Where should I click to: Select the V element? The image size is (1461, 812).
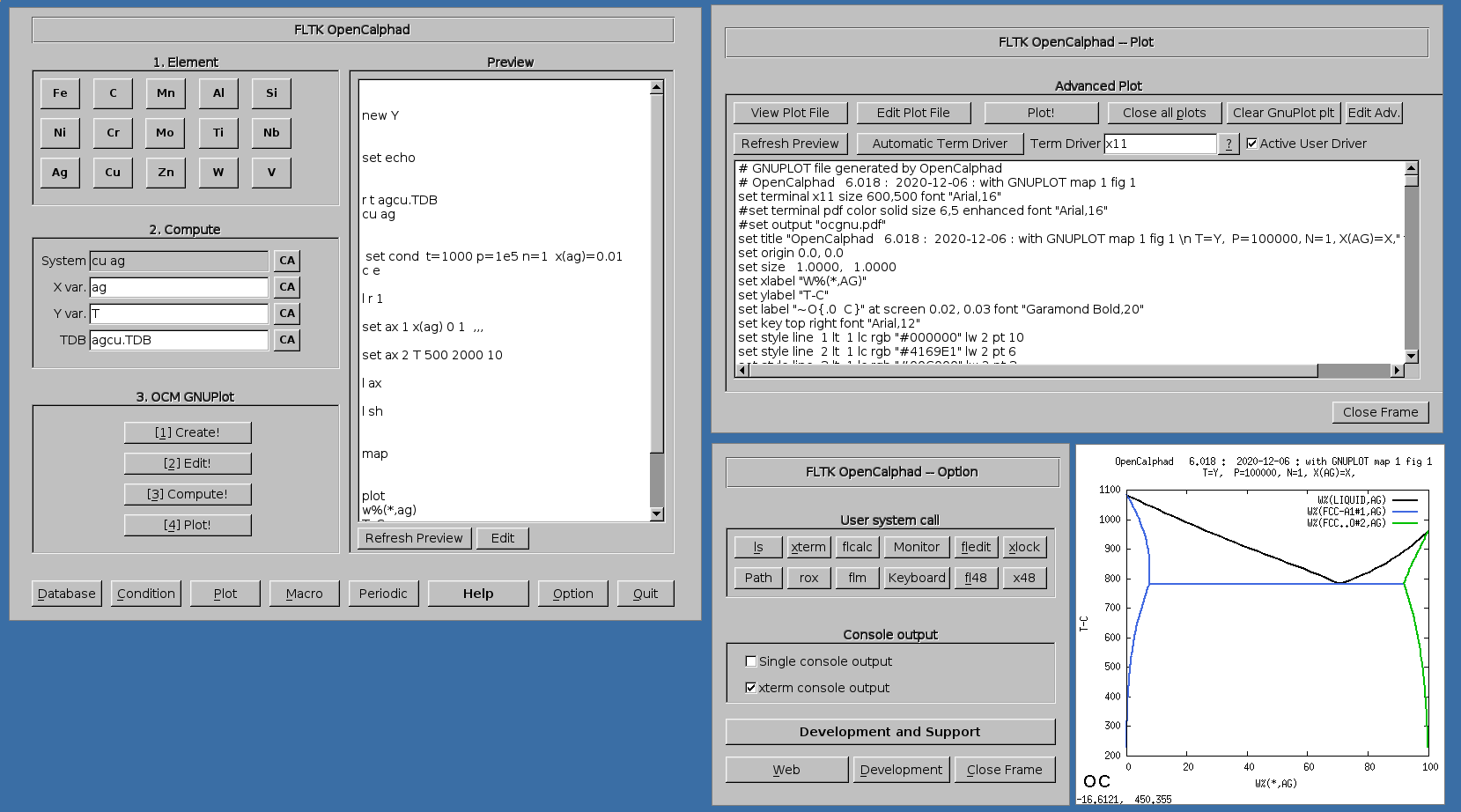(x=271, y=173)
